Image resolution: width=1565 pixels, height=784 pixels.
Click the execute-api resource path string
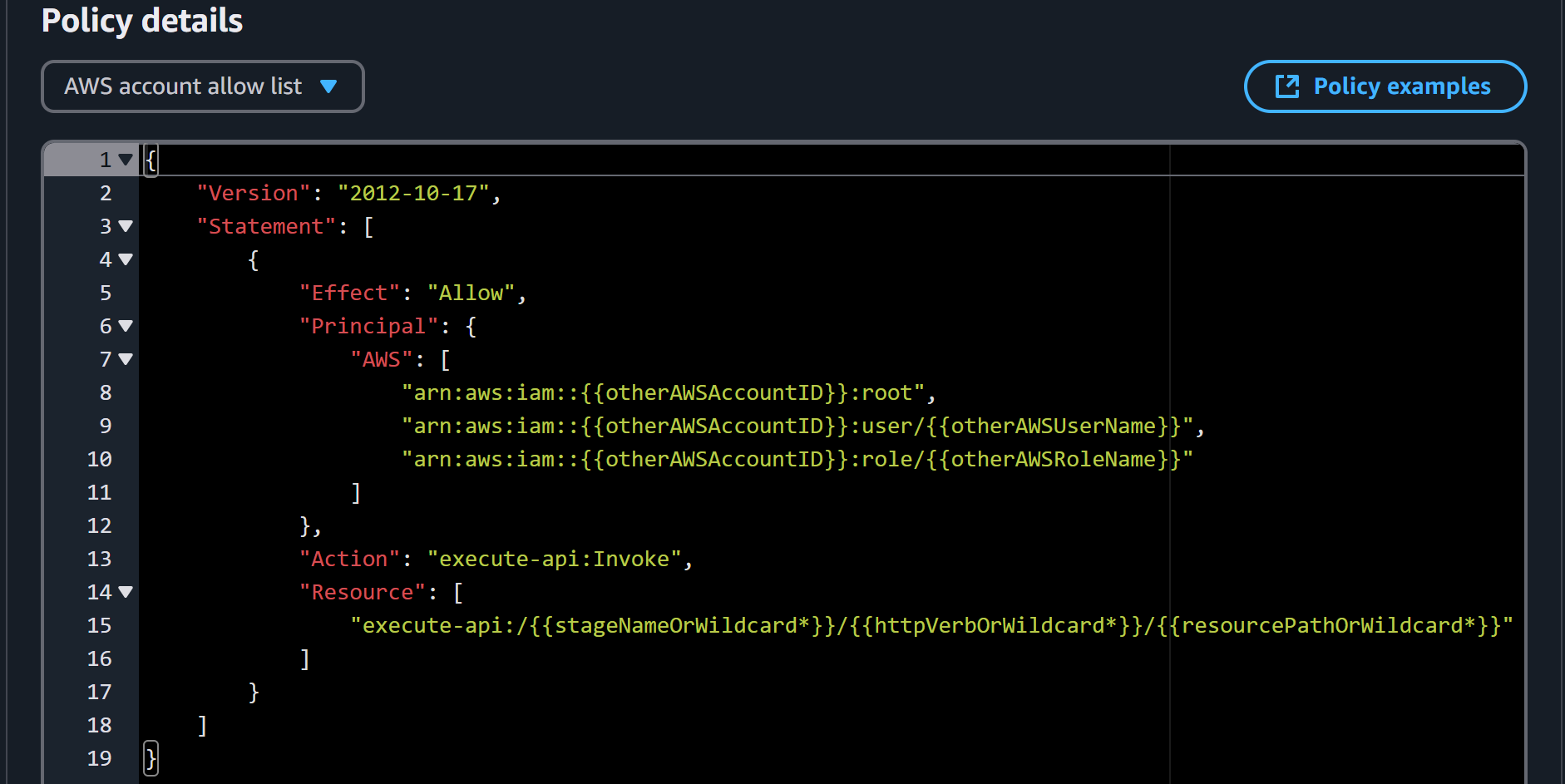click(931, 625)
